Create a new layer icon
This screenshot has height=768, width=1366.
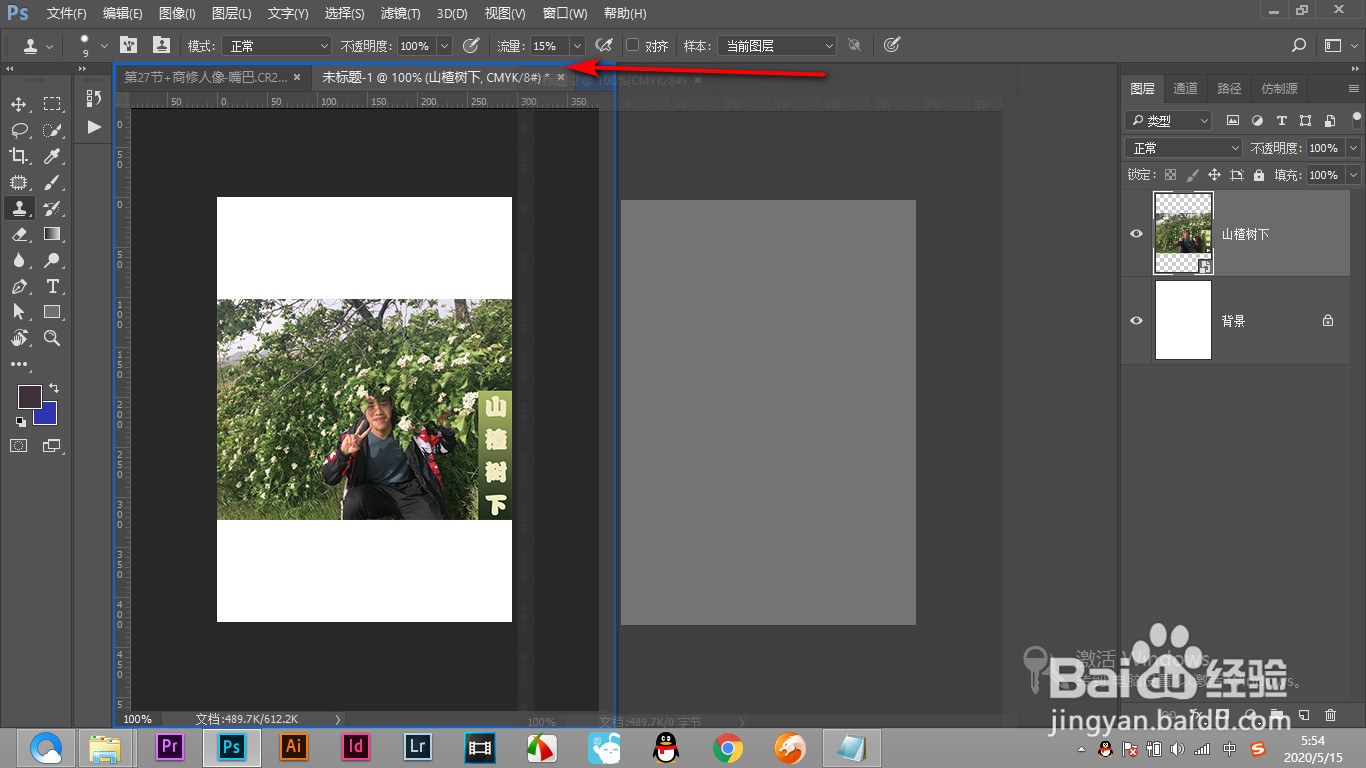coord(1304,715)
